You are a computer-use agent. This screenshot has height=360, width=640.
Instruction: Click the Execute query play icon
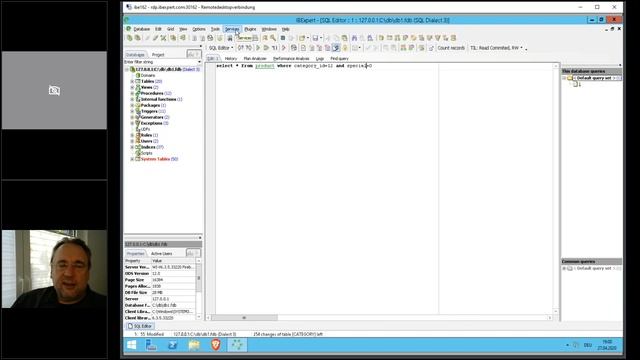coord(258,48)
